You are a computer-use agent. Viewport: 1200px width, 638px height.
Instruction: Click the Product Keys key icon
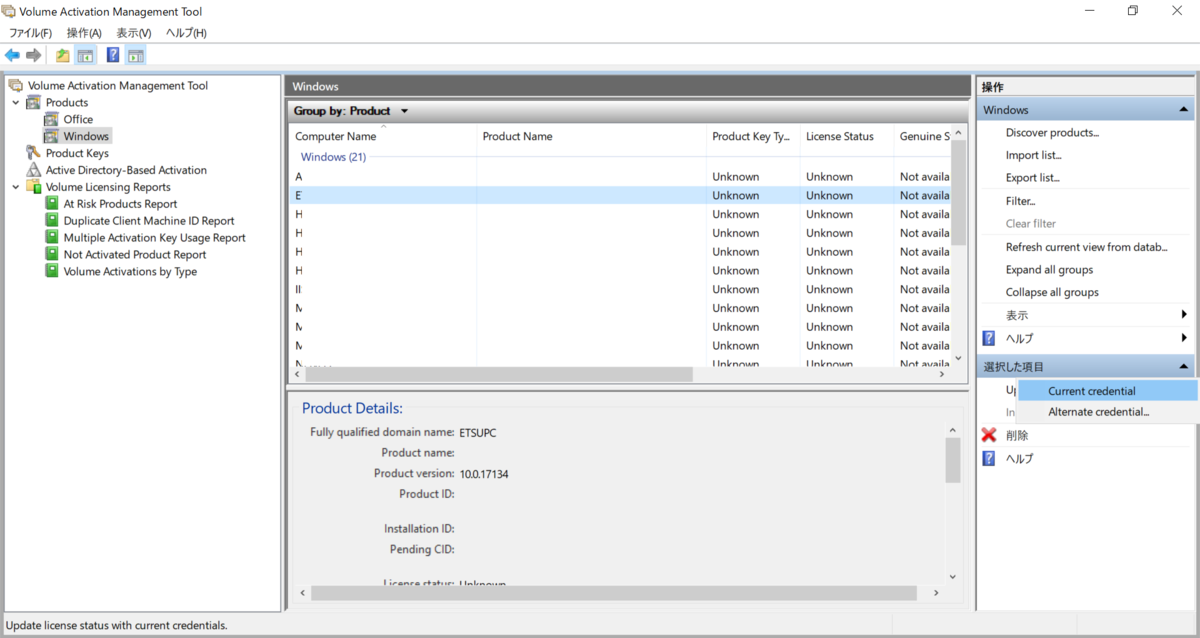click(x=34, y=153)
